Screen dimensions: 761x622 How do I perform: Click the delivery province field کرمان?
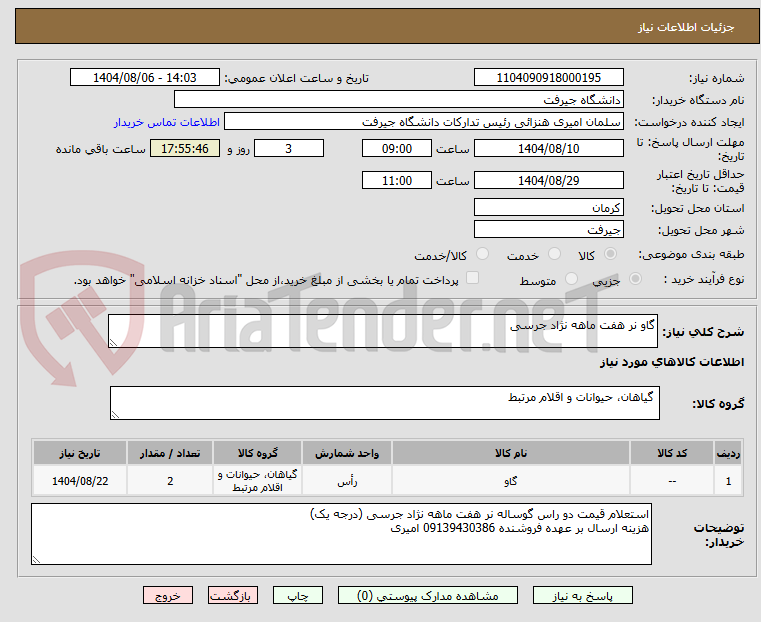pyautogui.click(x=548, y=207)
